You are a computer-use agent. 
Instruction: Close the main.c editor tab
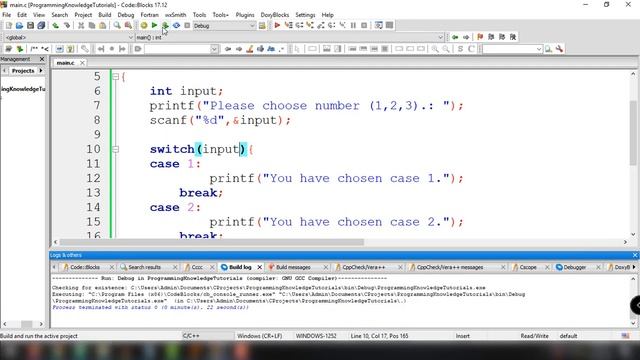82,63
